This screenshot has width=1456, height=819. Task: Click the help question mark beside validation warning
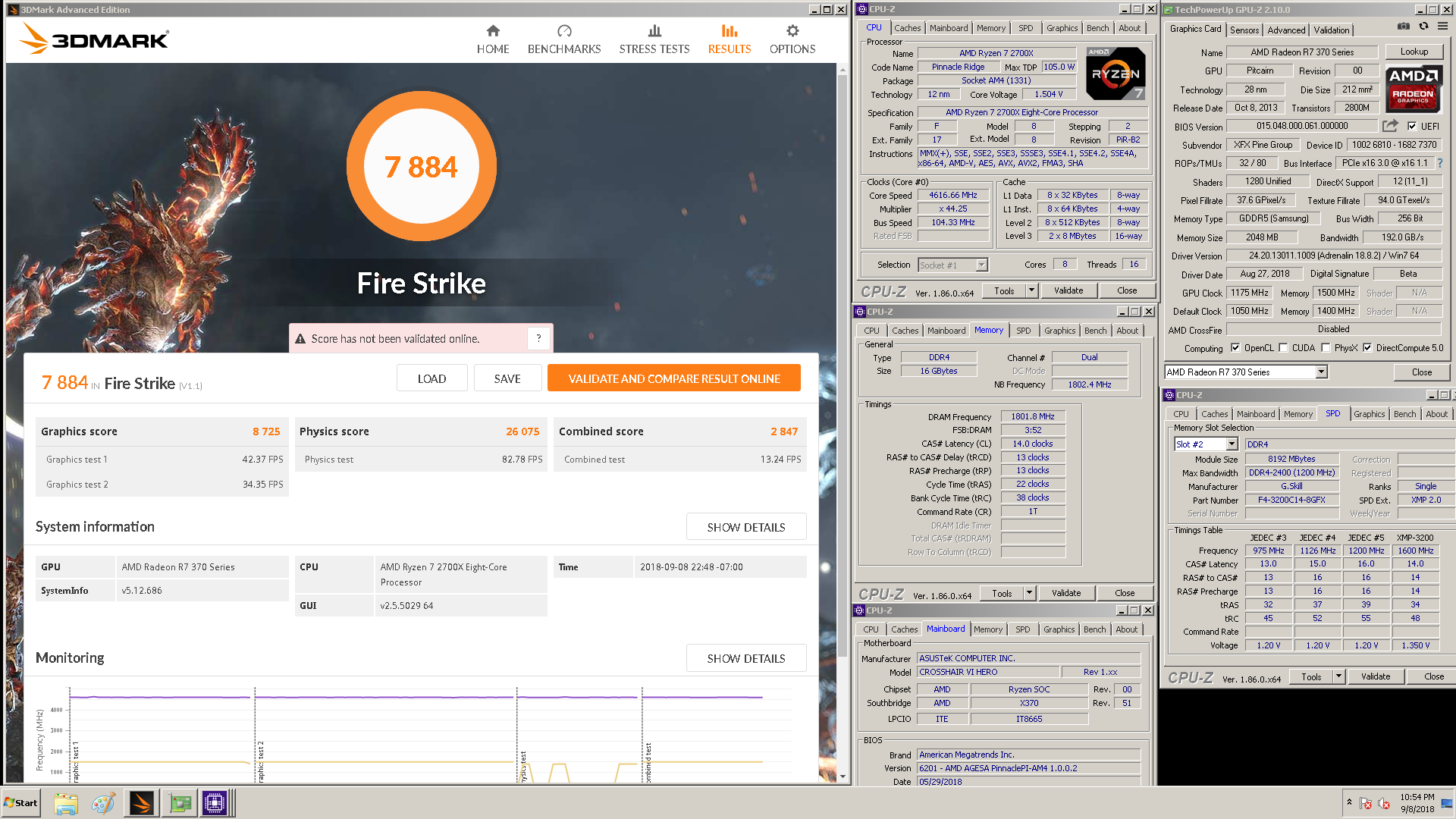coord(539,338)
